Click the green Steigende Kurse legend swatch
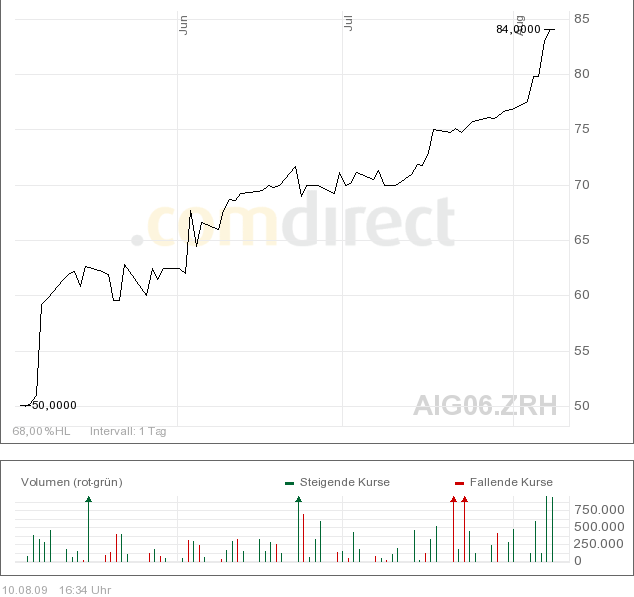Viewport: 634px width, 597px height. (x=289, y=483)
